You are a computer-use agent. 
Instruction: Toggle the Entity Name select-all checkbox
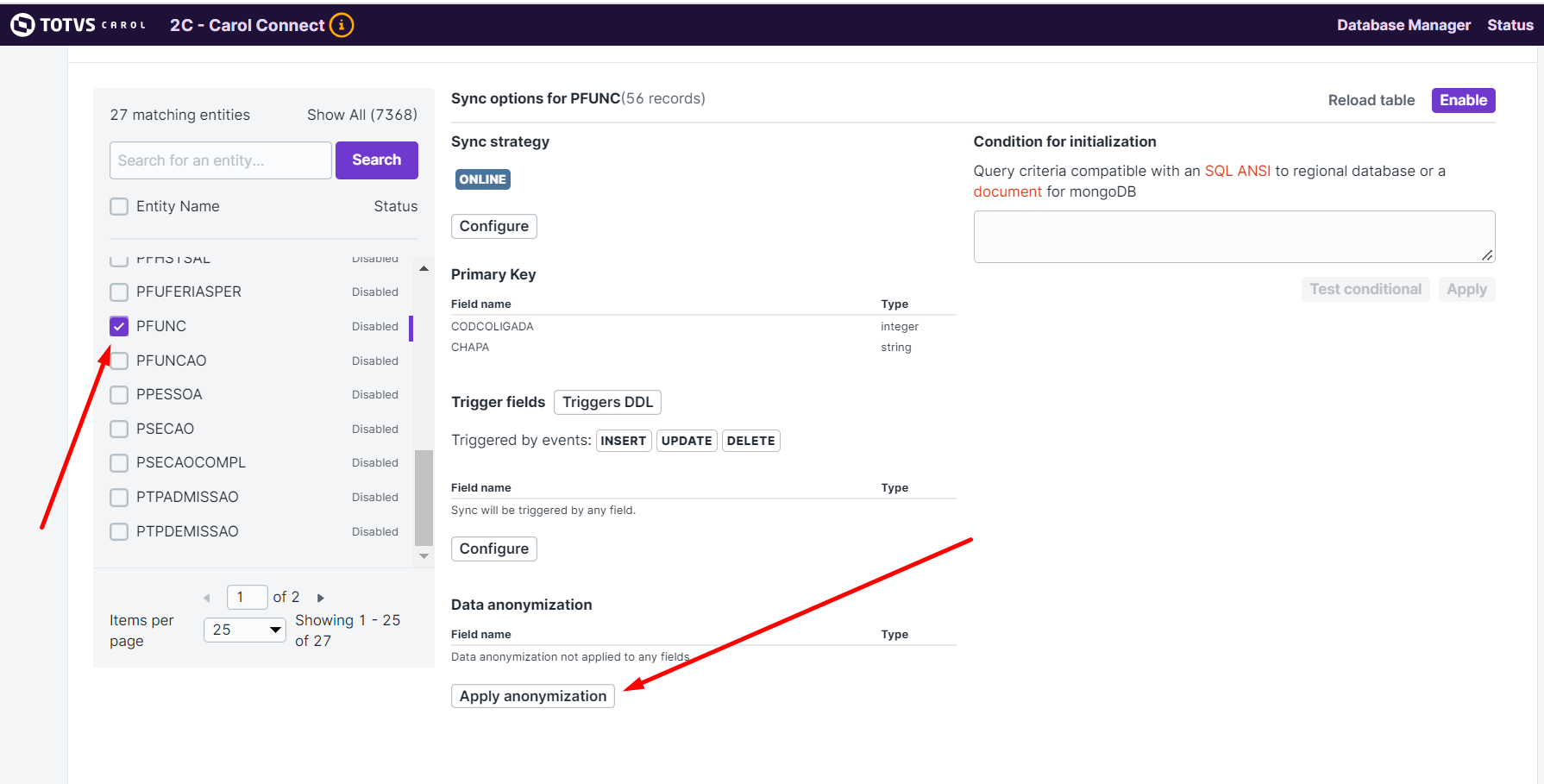[119, 206]
